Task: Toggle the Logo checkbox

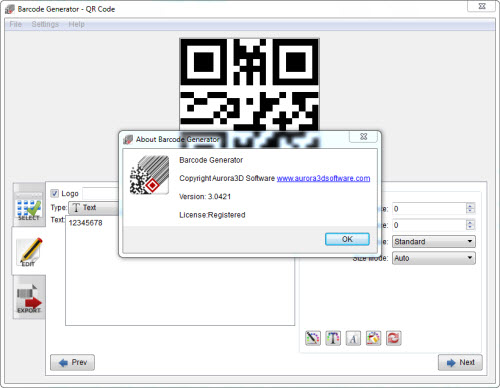Action: pos(54,193)
